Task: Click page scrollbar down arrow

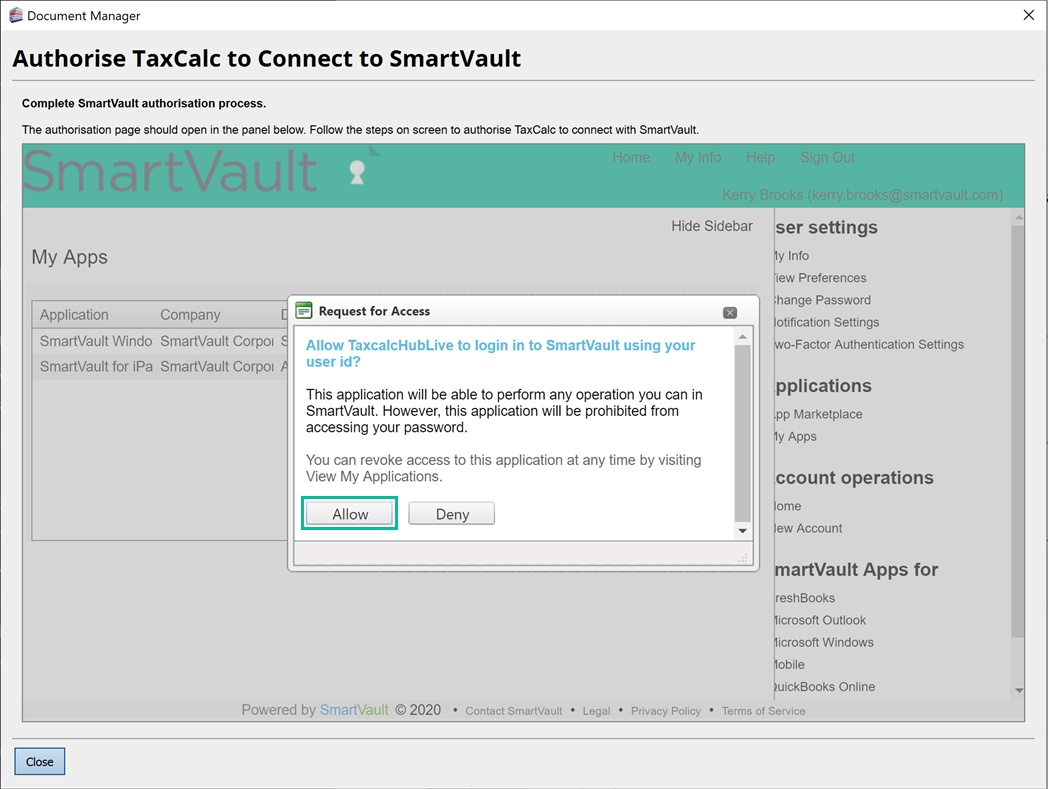Action: coord(1019,690)
